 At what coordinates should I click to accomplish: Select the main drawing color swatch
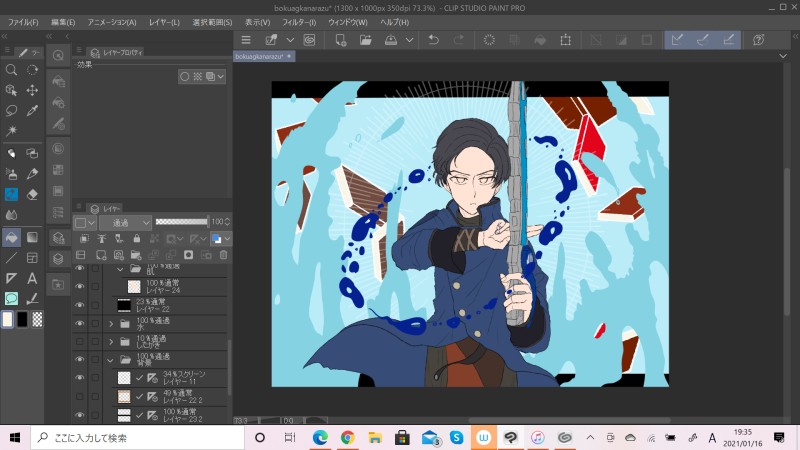click(x=8, y=319)
